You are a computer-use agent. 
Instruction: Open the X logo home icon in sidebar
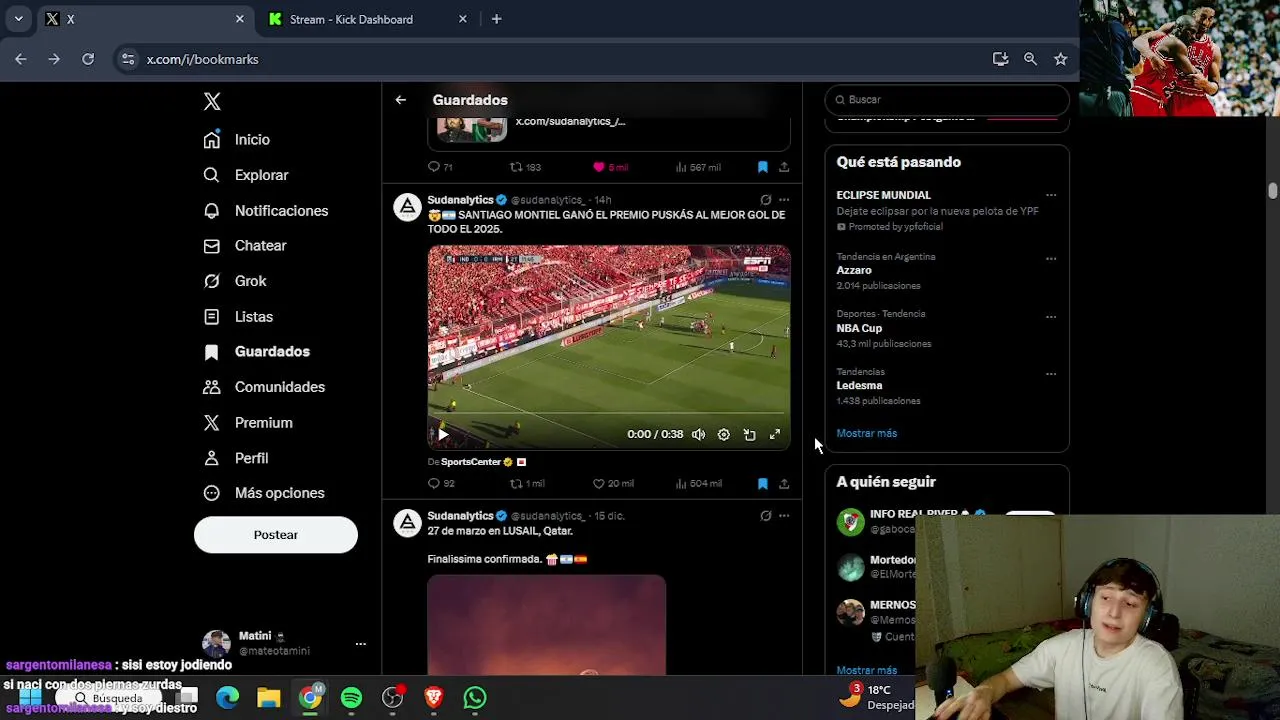(212, 101)
